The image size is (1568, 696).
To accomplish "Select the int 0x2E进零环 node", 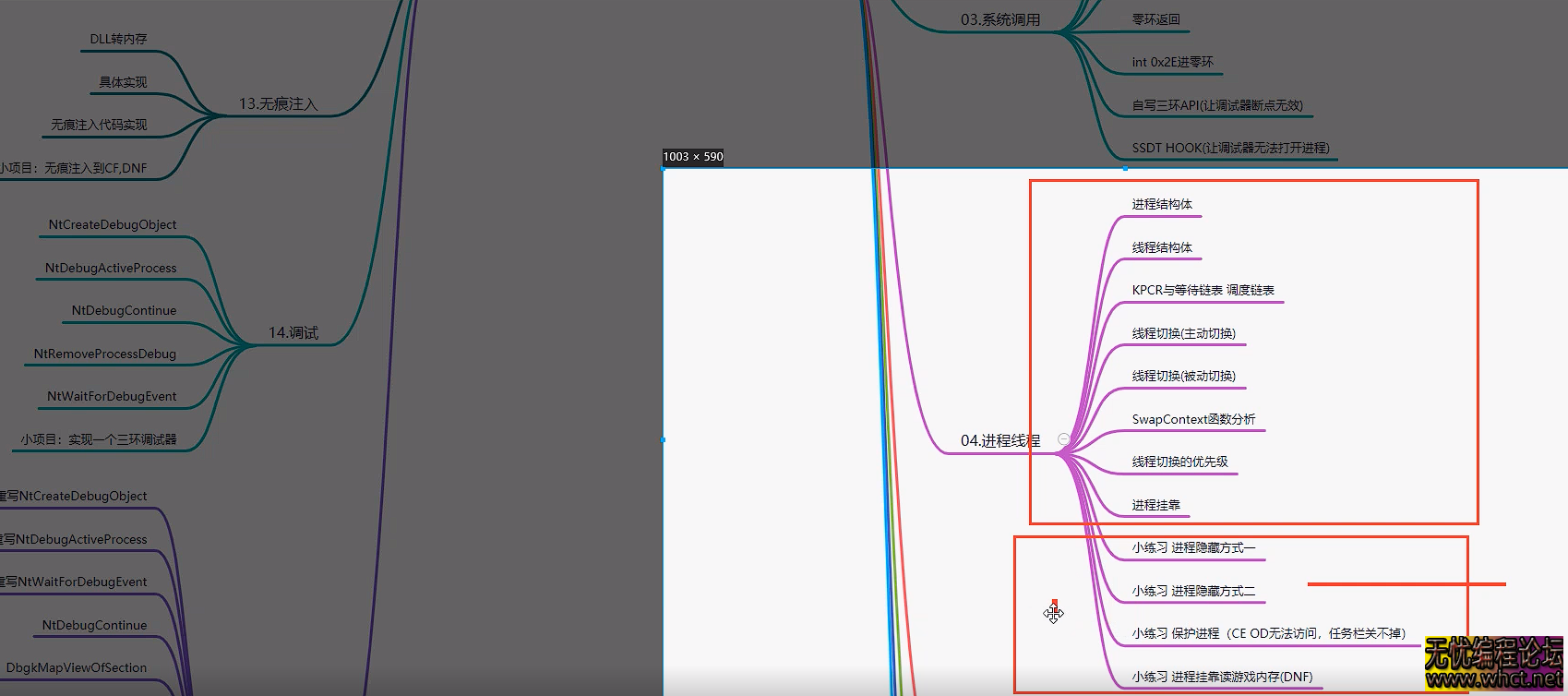I will click(1172, 63).
